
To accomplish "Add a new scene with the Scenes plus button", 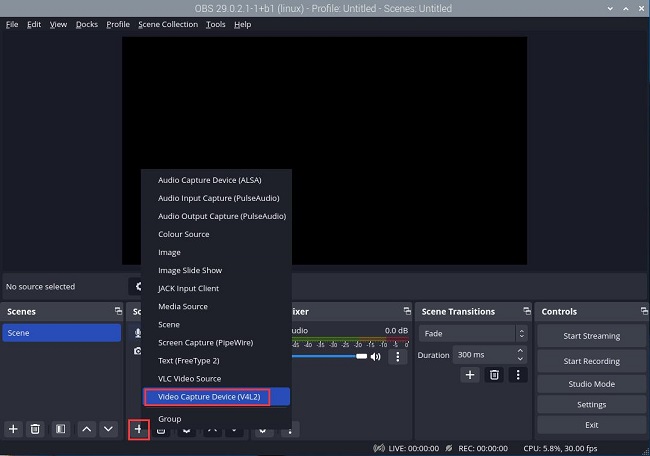I will (x=13, y=429).
